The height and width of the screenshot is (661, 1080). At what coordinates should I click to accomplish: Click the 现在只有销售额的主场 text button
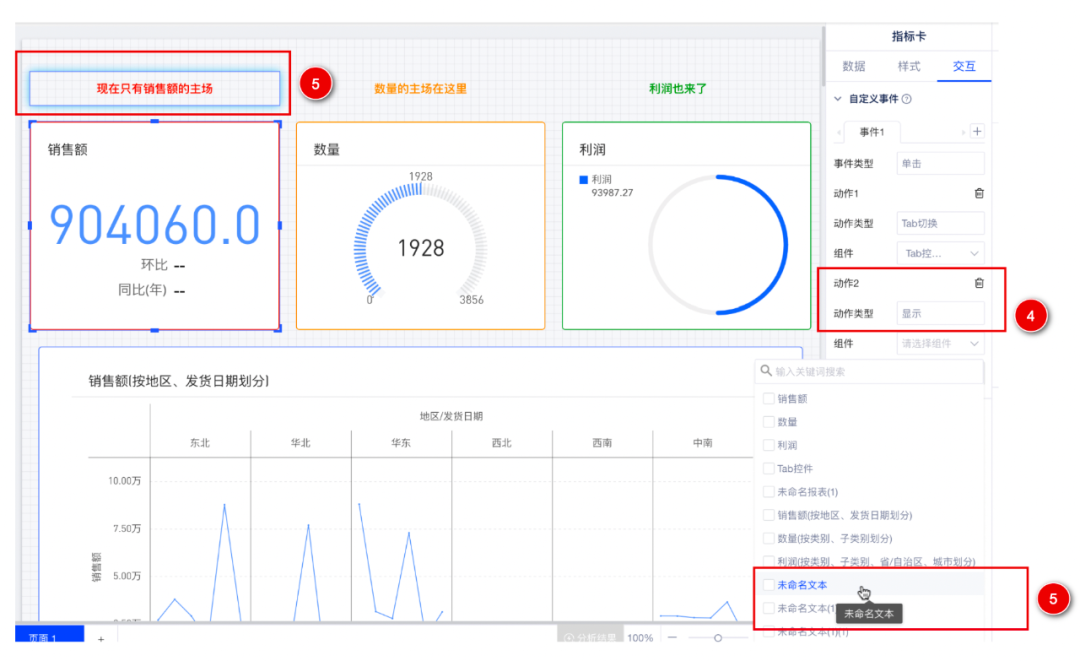click(x=154, y=88)
